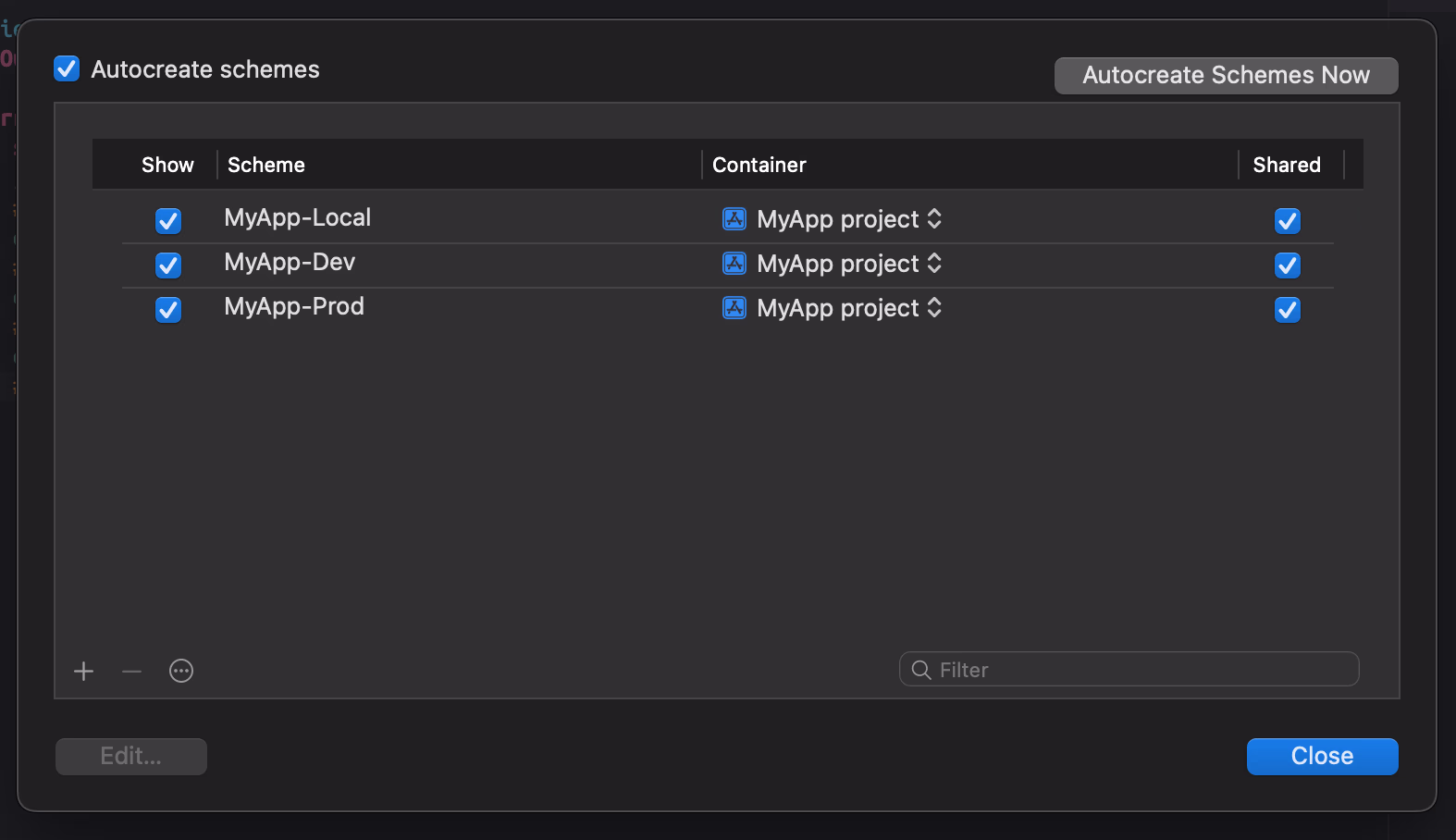Click the remove scheme minus icon
The width and height of the screenshot is (1456, 840).
[131, 671]
